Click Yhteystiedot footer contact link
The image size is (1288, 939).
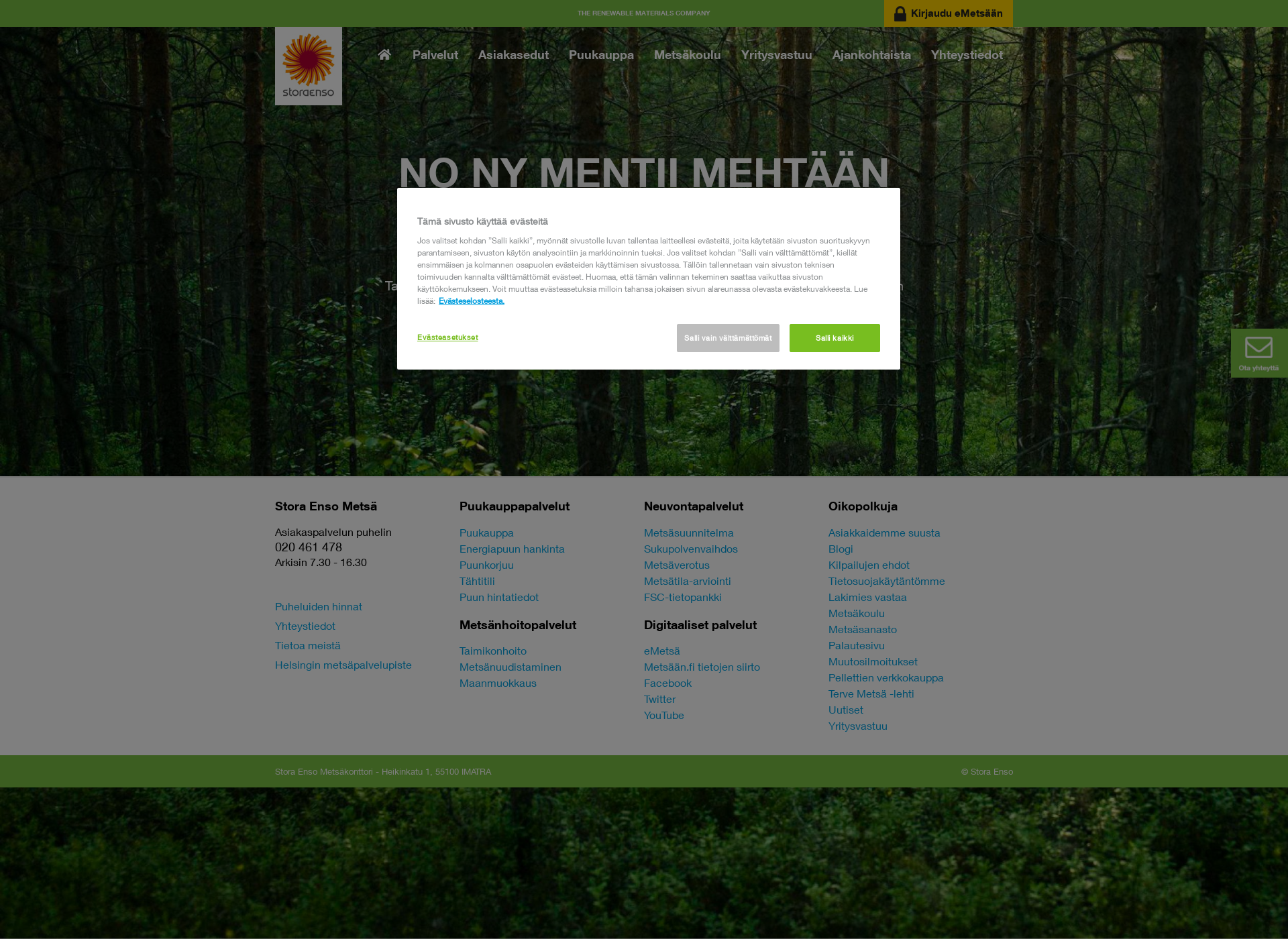pyautogui.click(x=306, y=626)
